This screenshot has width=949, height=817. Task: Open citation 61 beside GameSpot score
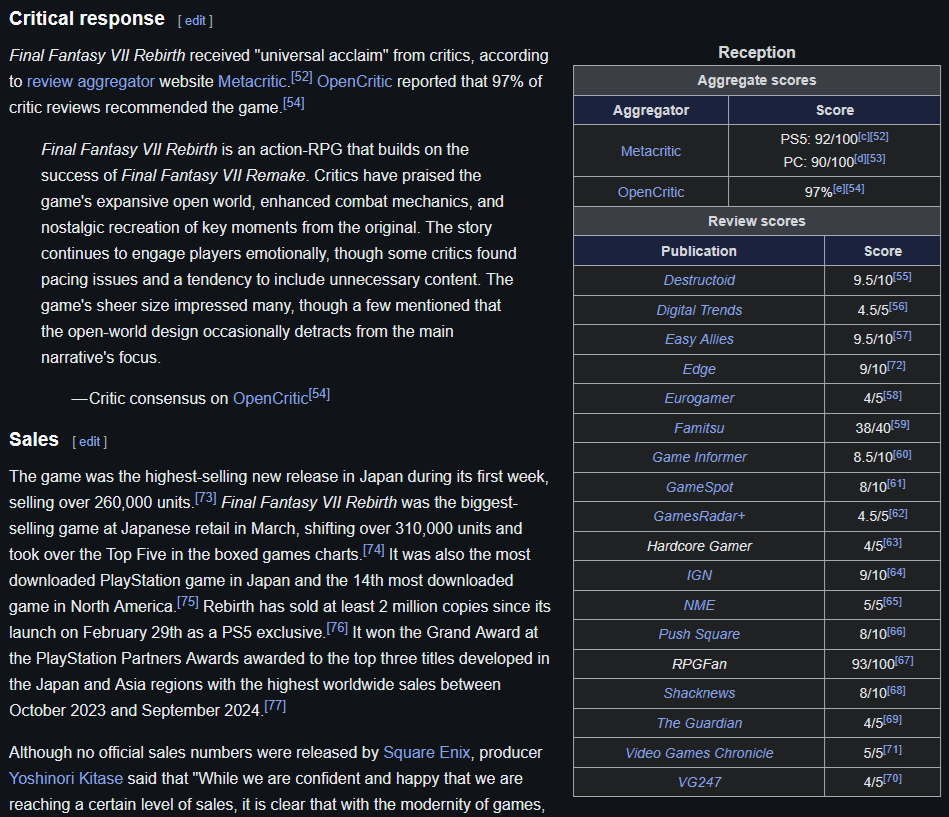point(896,484)
